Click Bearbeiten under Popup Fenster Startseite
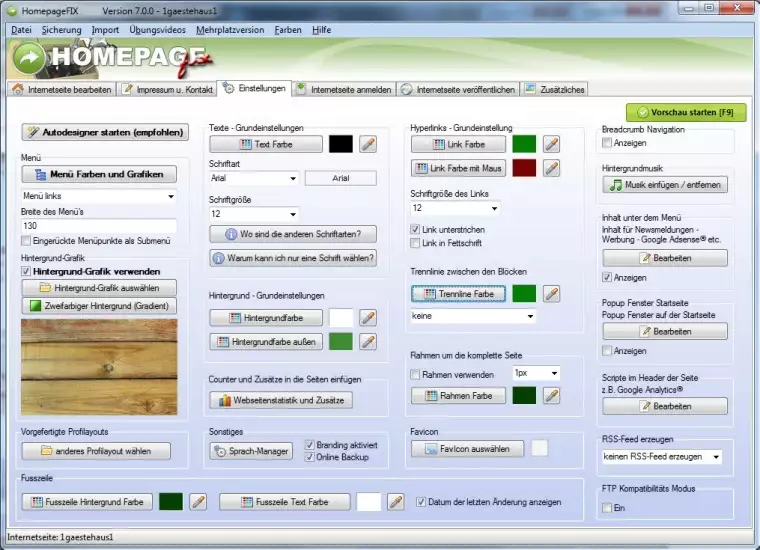This screenshot has height=550, width=760. (x=665, y=331)
